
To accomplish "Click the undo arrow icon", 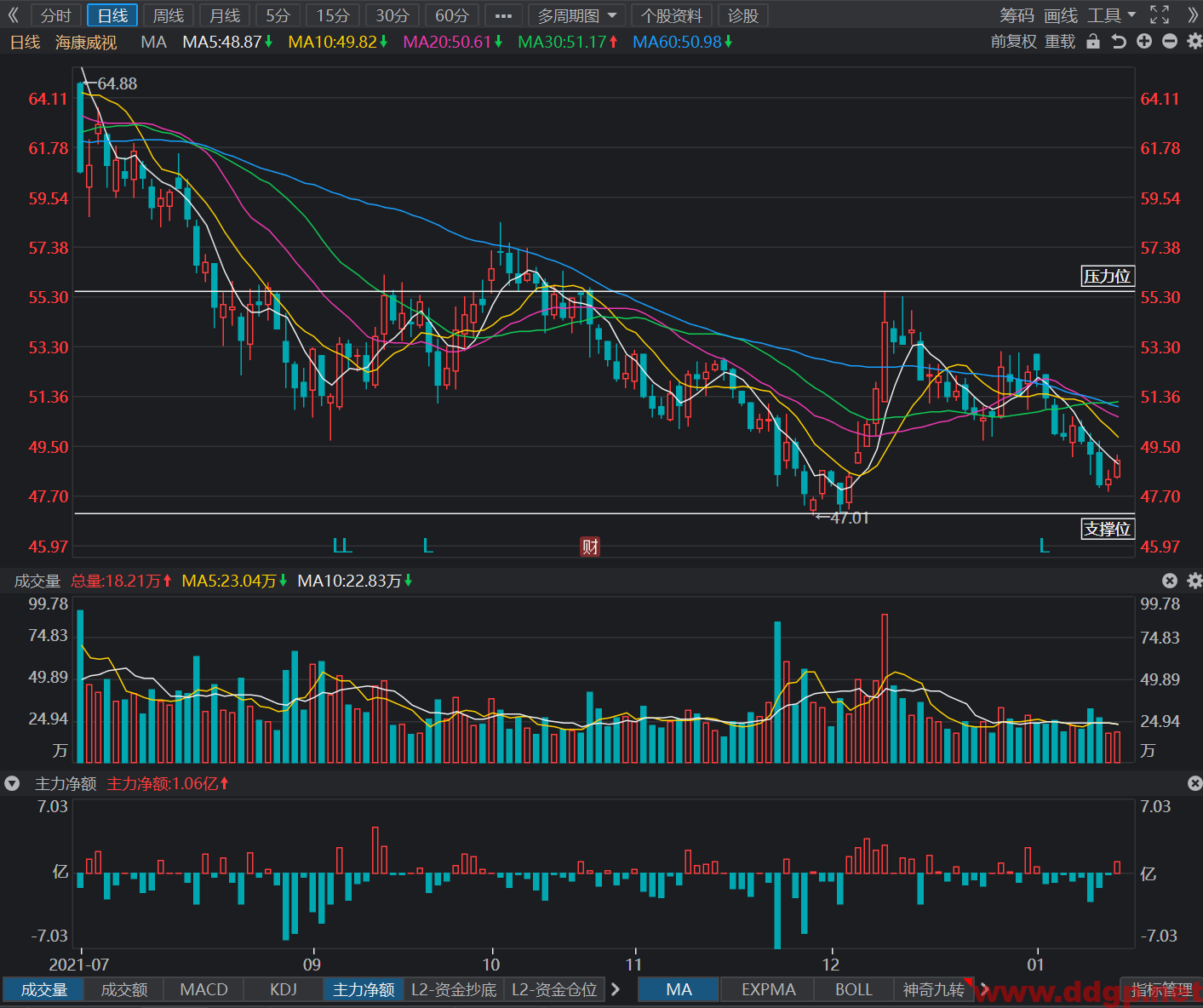I will point(1119,42).
